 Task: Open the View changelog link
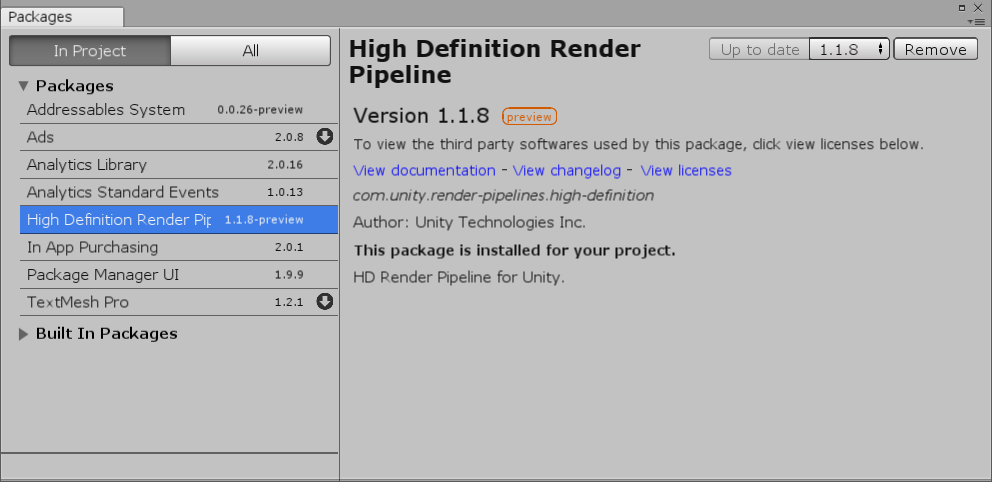click(567, 171)
